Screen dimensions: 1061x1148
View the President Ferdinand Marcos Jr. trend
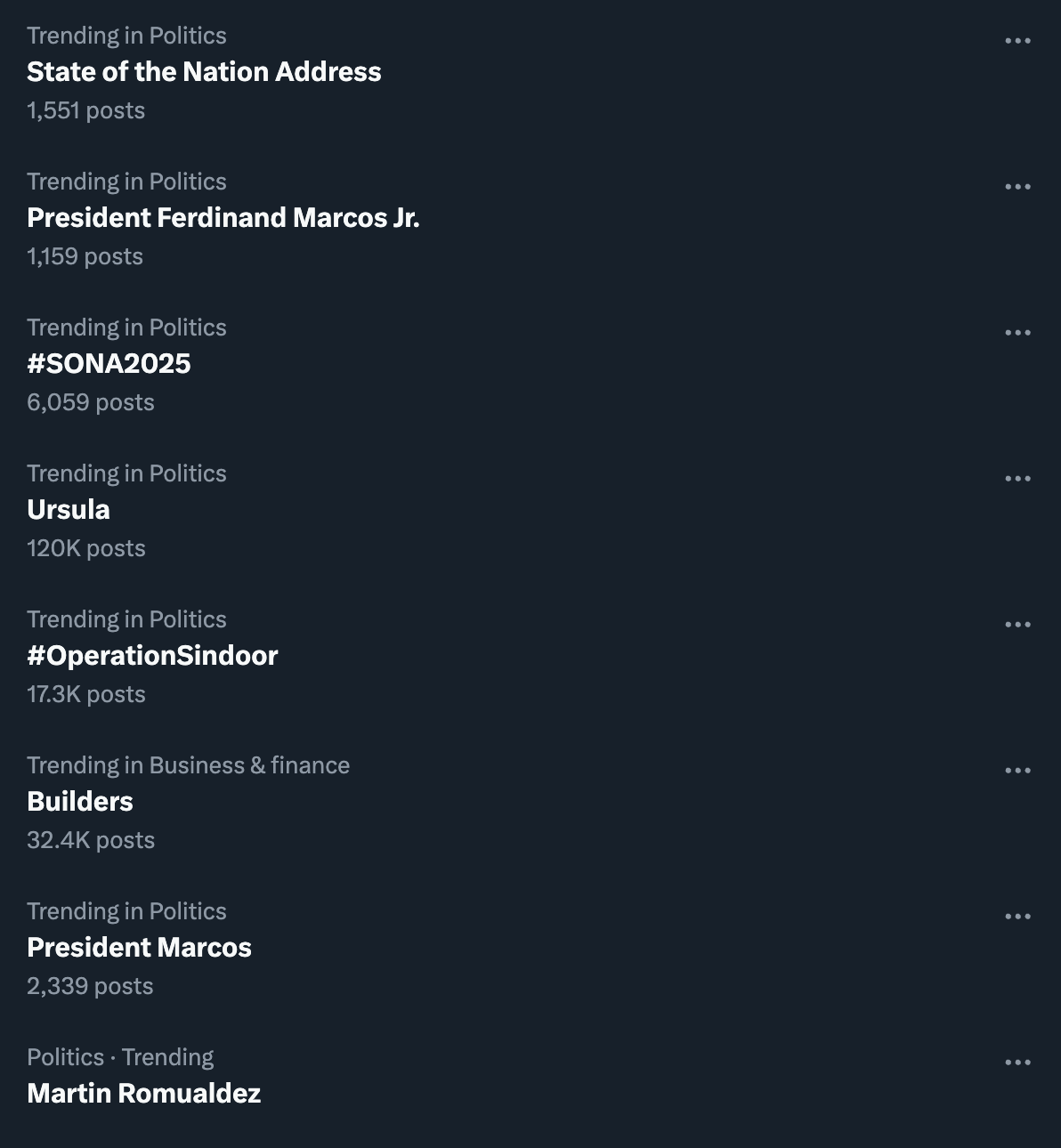click(x=223, y=218)
